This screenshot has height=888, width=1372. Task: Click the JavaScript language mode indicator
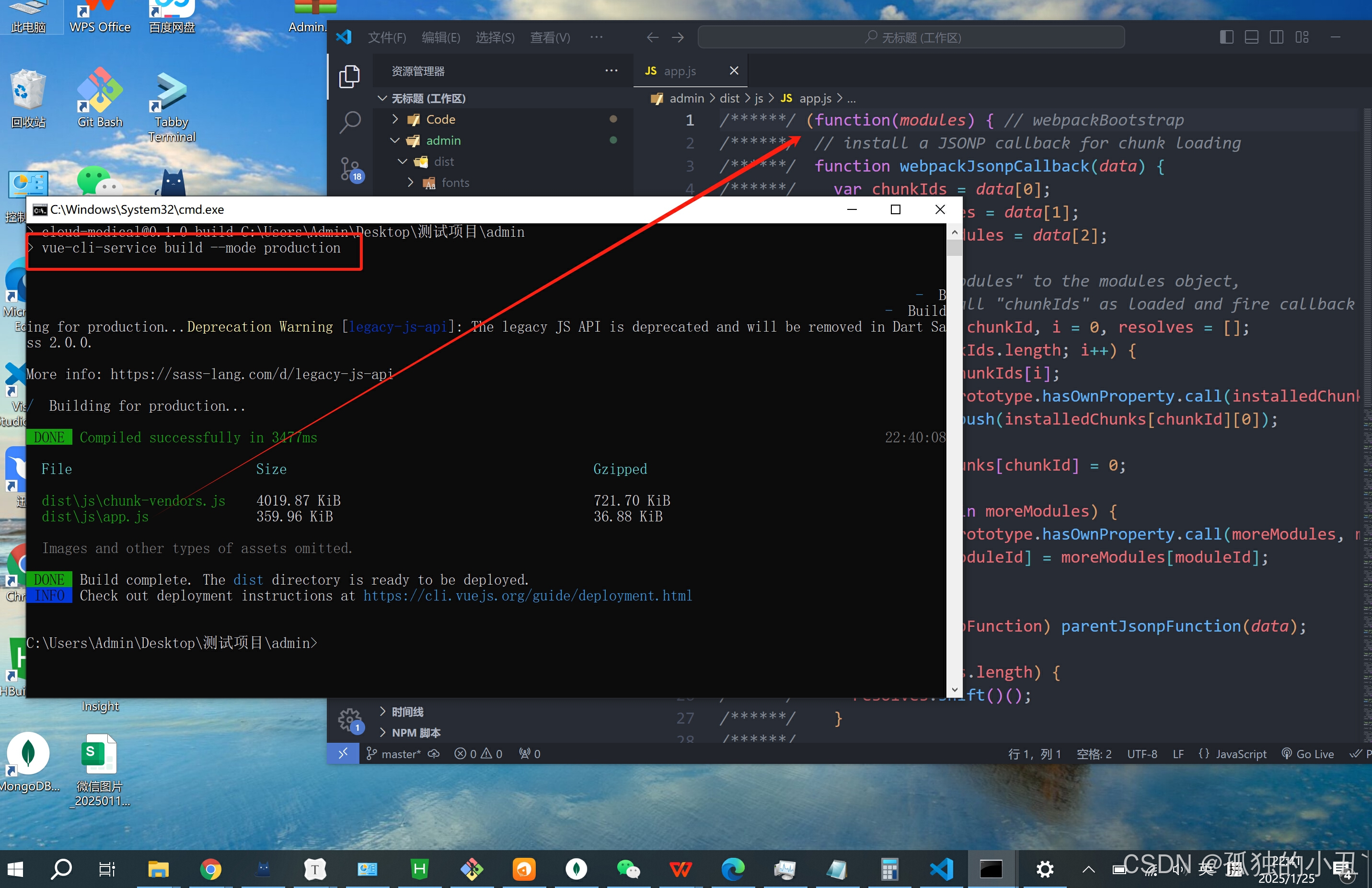(x=1241, y=754)
